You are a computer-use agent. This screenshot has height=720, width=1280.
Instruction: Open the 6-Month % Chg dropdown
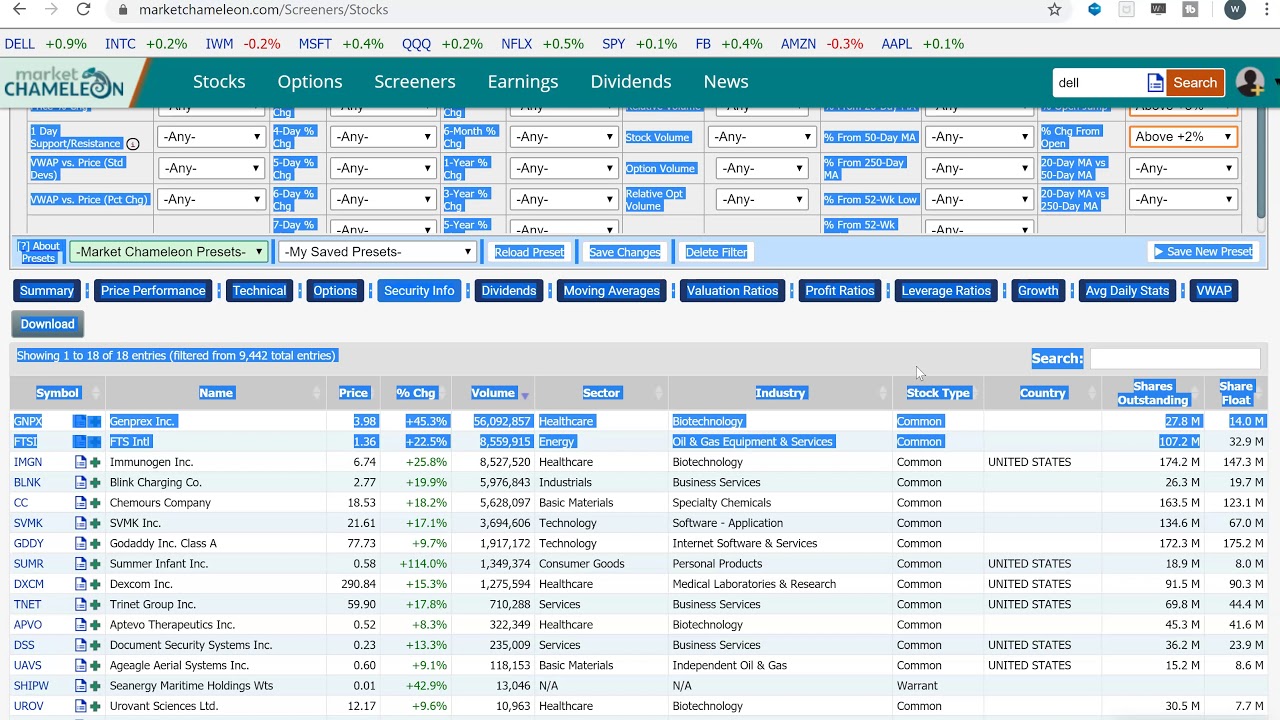563,137
